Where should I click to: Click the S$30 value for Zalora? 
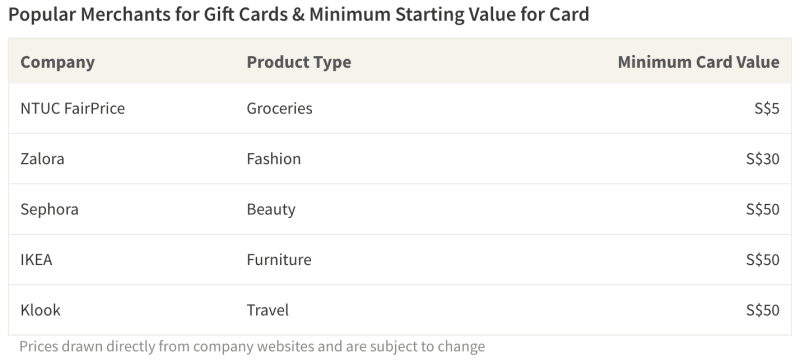coord(763,159)
